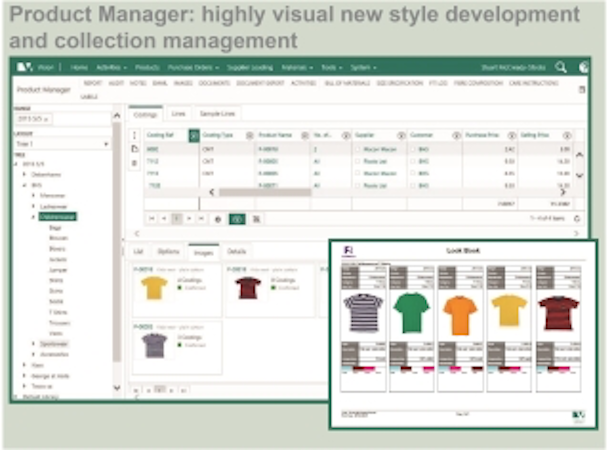Open the Activities menu dropdown
Viewport: 608px width, 450px height.
click(x=111, y=67)
